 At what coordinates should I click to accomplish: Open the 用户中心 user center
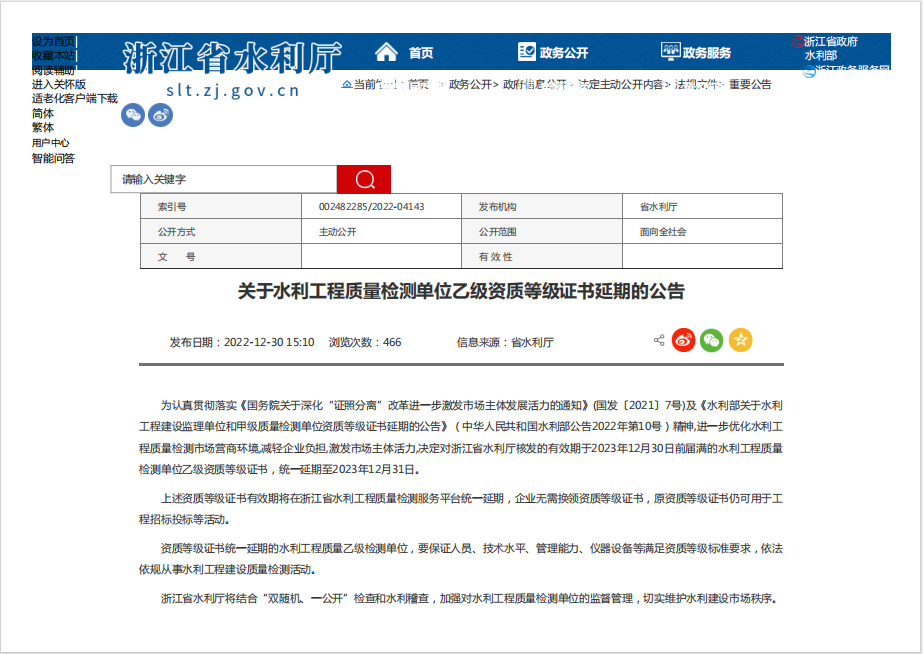click(x=49, y=143)
